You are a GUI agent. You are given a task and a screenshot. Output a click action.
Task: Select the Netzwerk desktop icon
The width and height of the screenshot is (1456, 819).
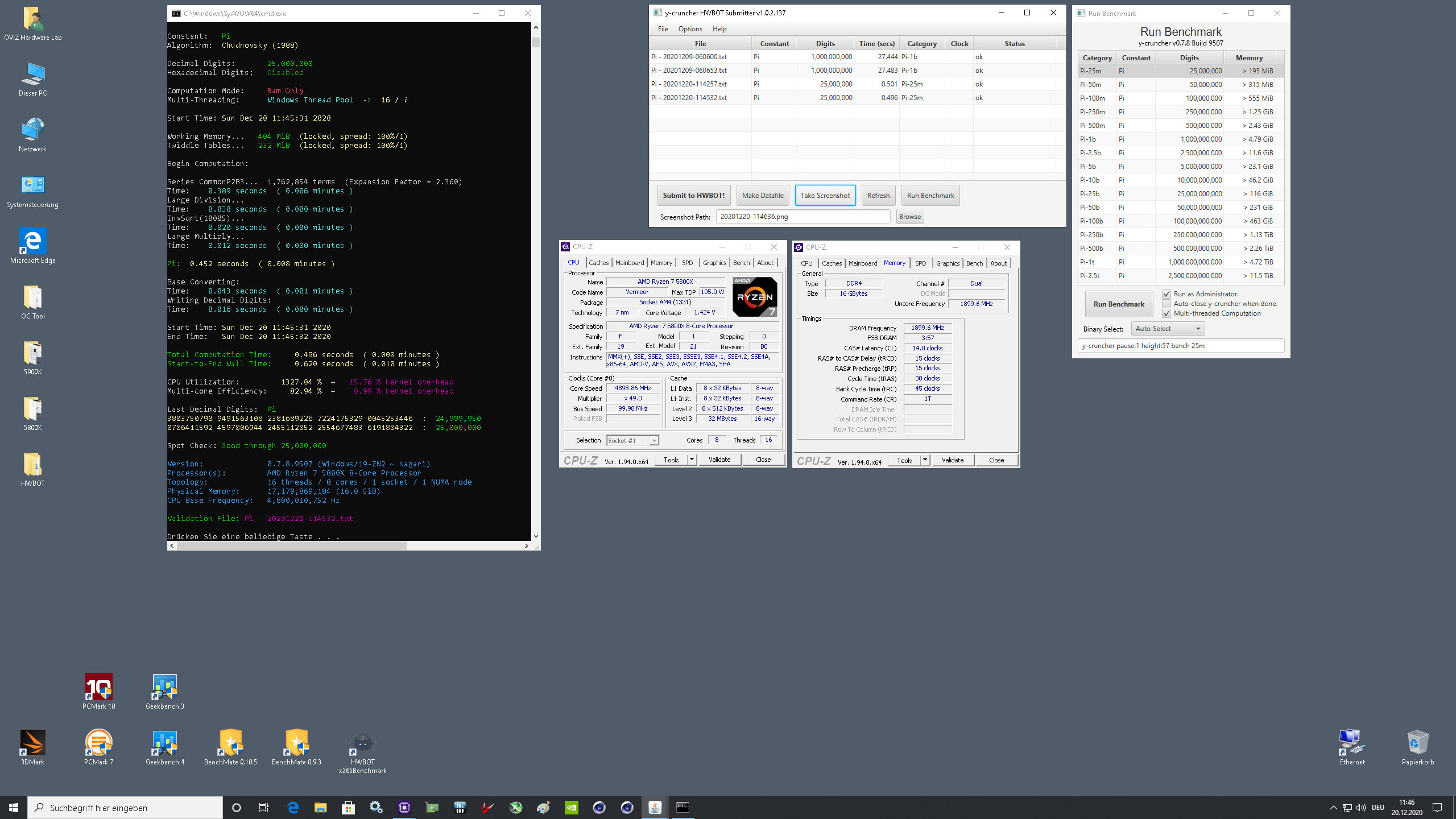[32, 135]
